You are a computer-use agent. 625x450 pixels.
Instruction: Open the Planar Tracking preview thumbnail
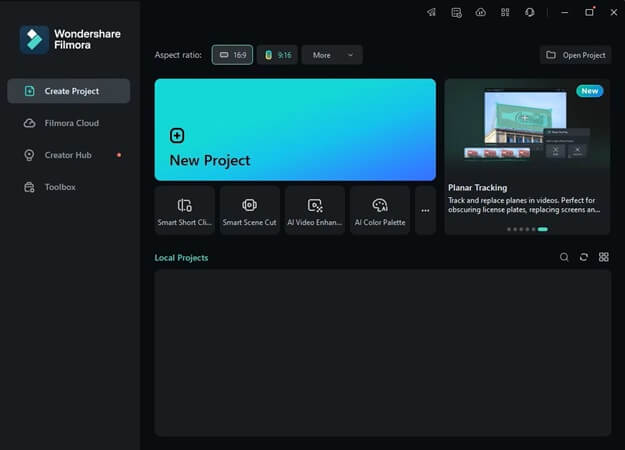527,126
